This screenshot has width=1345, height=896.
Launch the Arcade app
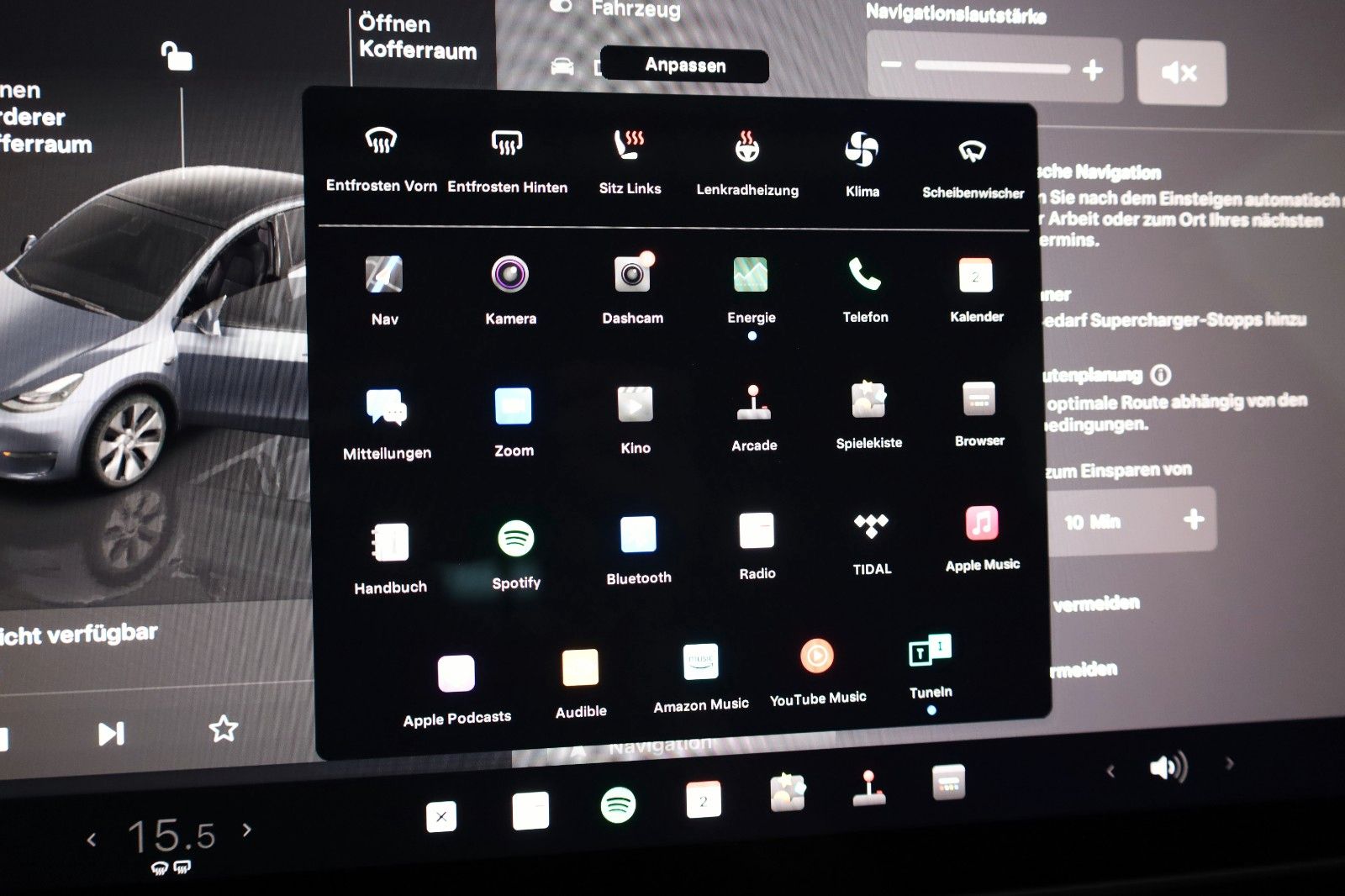[753, 403]
